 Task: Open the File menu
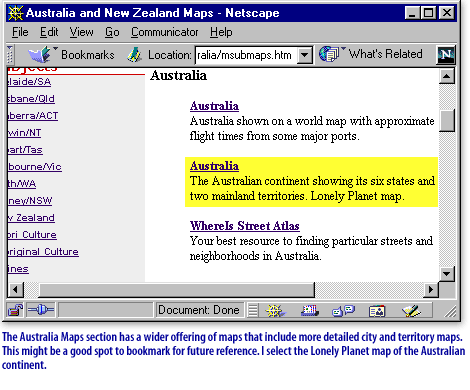point(20,32)
